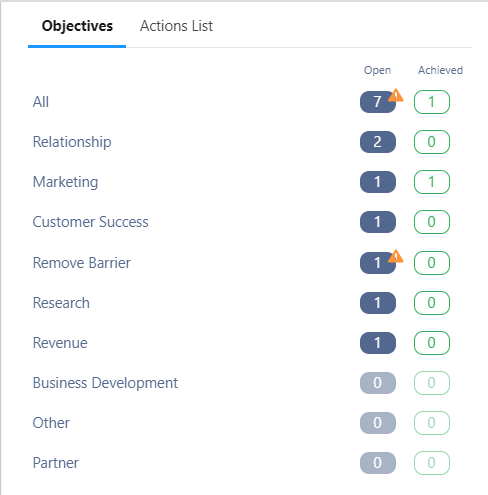Click the warning icon on All open badge
This screenshot has width=488, height=495.
[396, 95]
